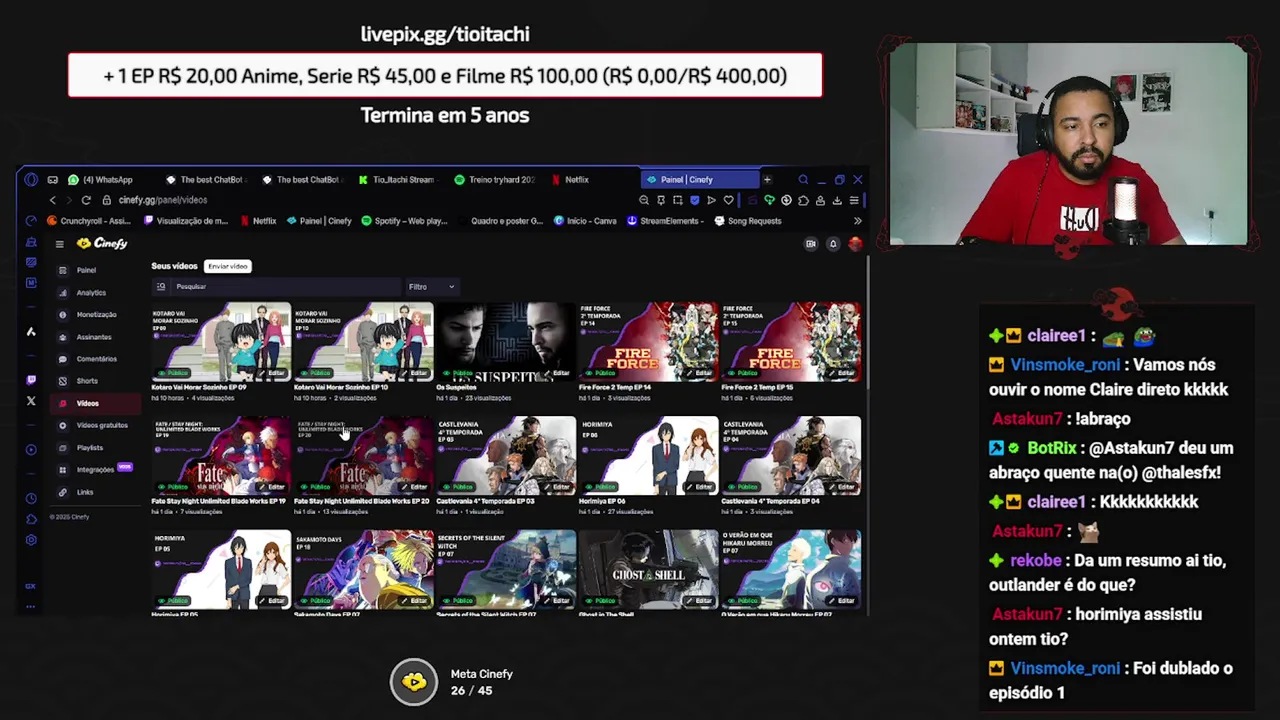
Task: Open Monetização in the Cinefy sidebar
Action: point(96,315)
